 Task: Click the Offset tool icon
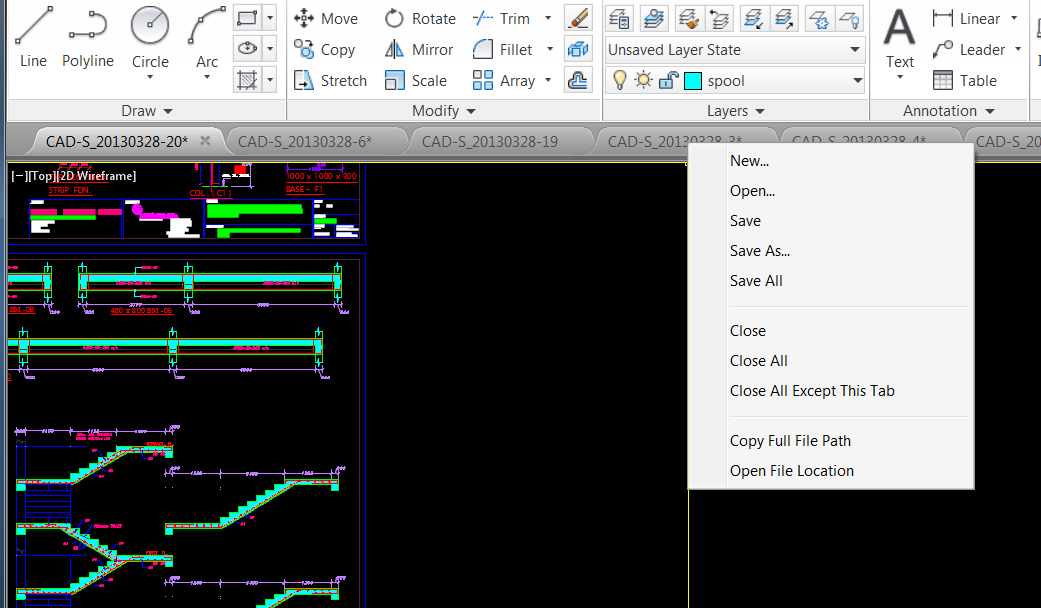pyautogui.click(x=578, y=80)
